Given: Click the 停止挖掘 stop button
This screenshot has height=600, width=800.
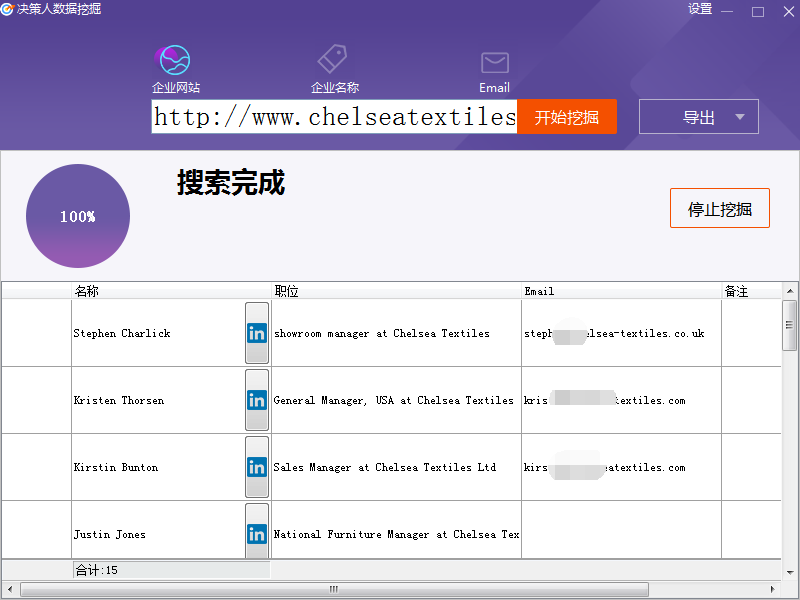Looking at the screenshot, I should pyautogui.click(x=719, y=208).
